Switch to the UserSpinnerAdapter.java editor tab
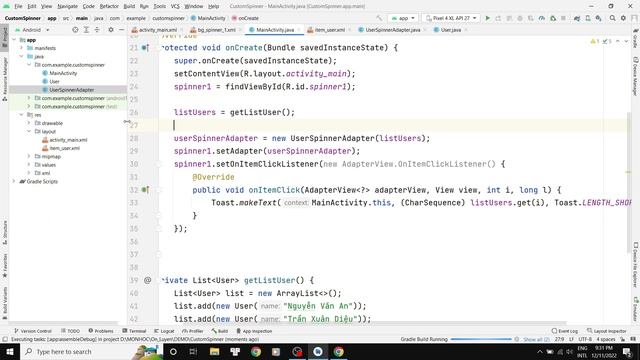 [x=392, y=30]
